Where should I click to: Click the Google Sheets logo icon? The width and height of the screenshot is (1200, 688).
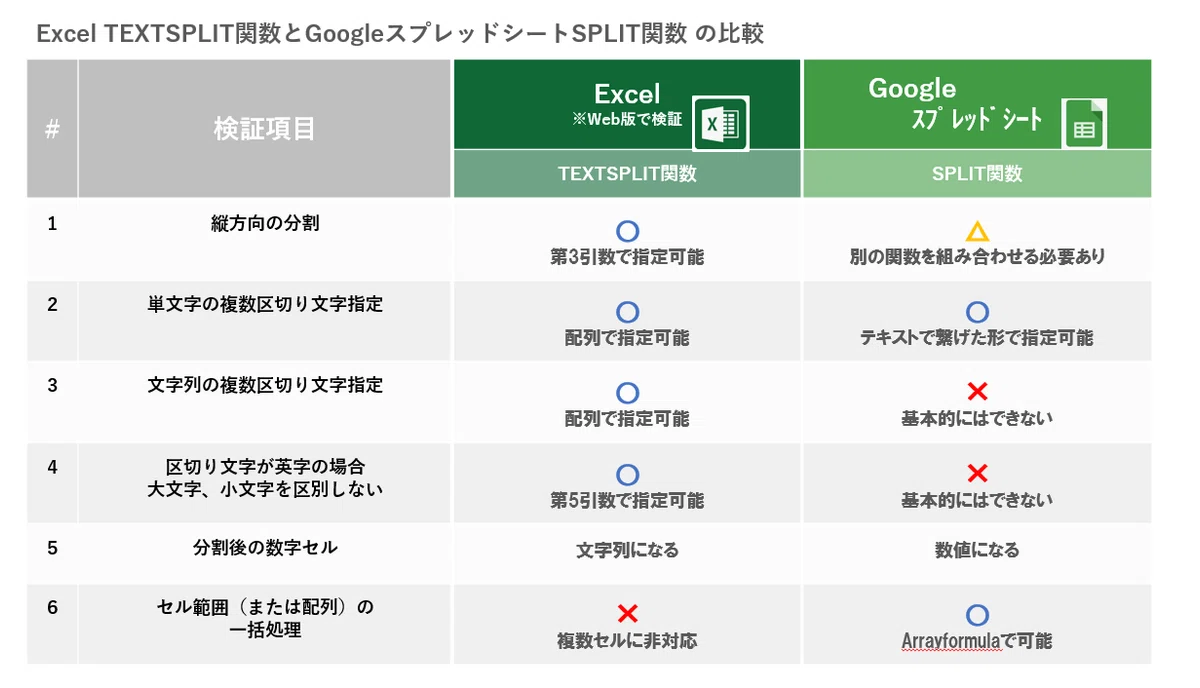1084,123
